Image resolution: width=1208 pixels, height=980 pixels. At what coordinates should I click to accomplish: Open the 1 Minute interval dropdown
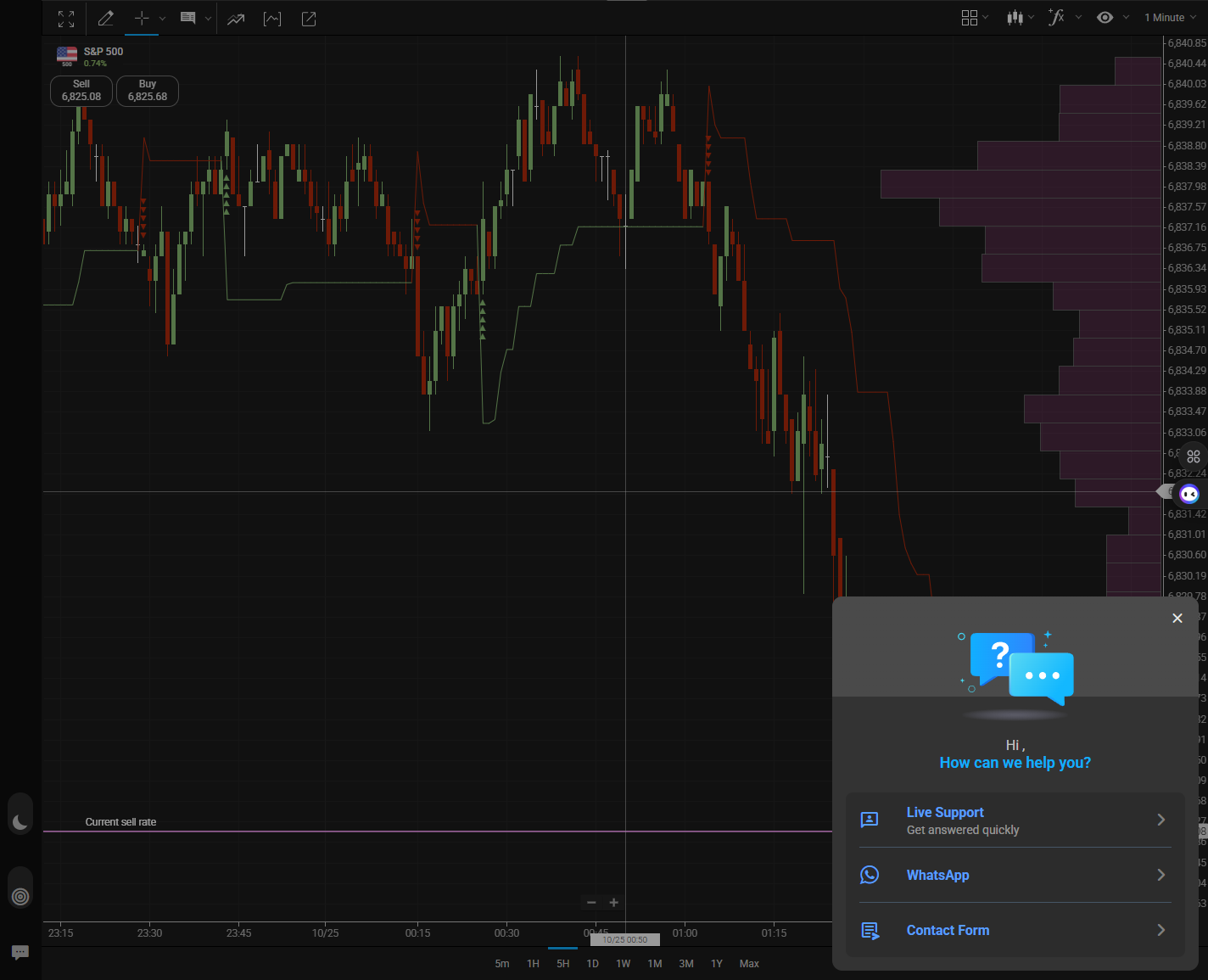tap(1170, 17)
